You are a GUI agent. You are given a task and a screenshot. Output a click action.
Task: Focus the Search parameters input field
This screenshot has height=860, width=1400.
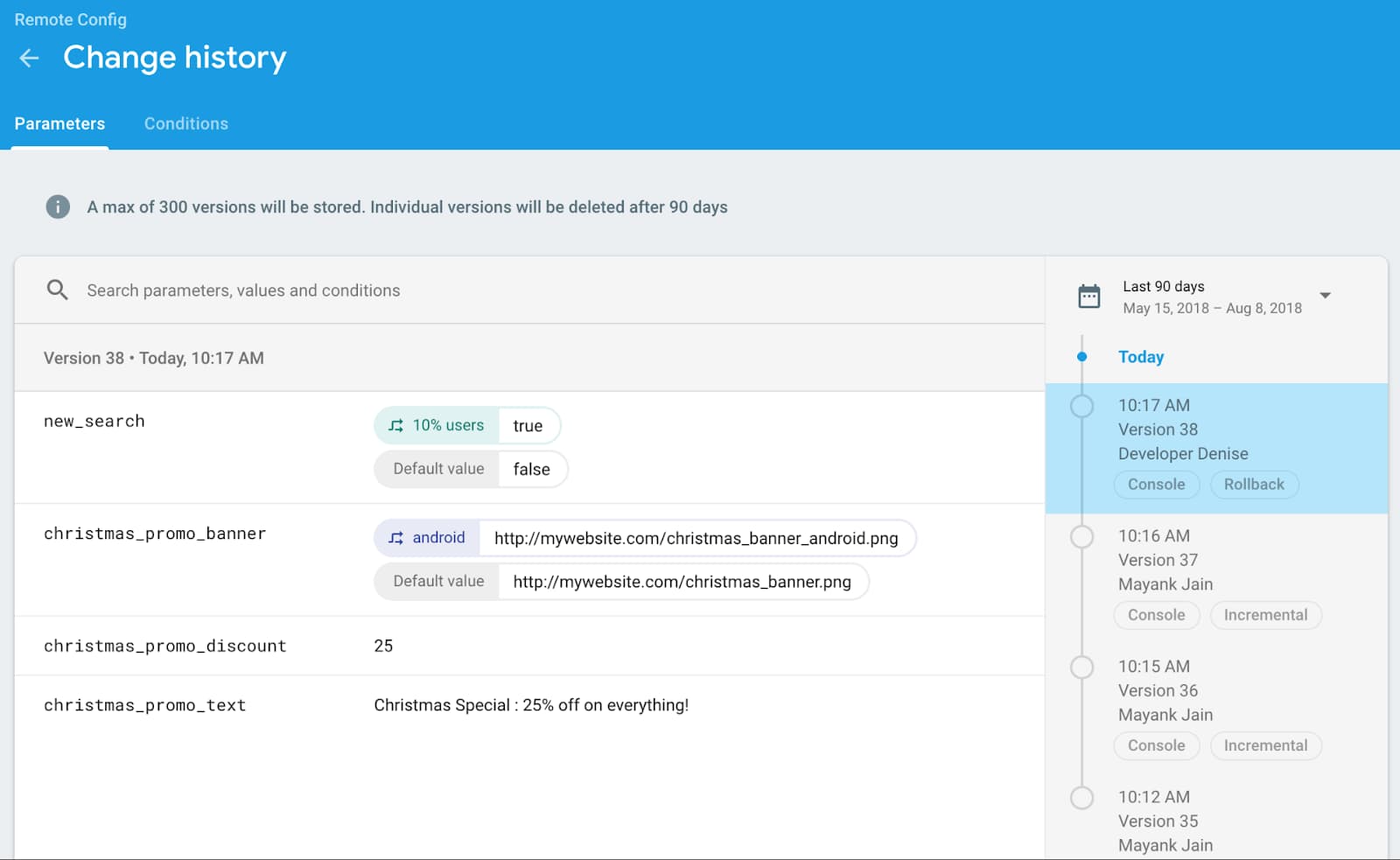529,290
